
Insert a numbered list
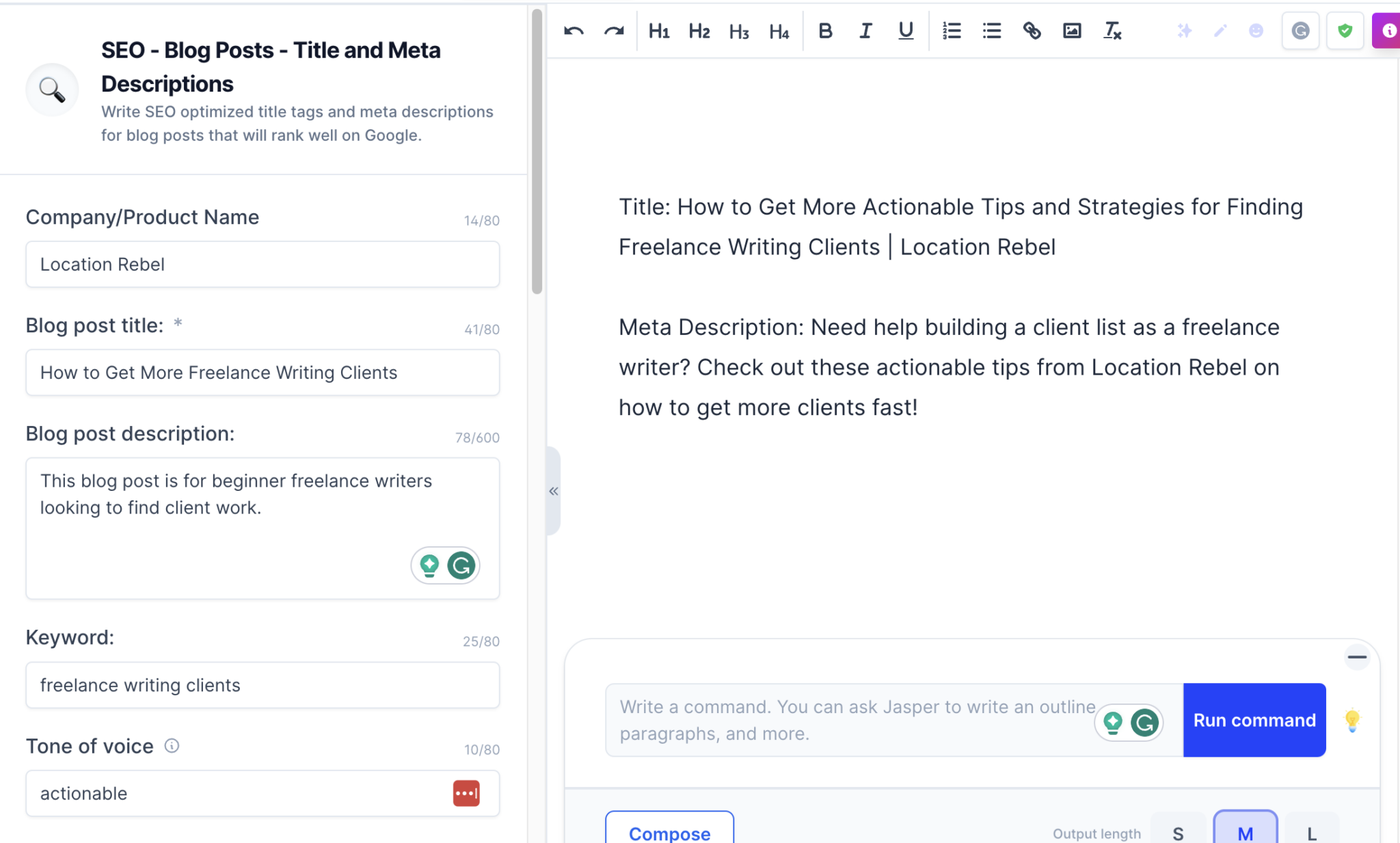point(952,31)
